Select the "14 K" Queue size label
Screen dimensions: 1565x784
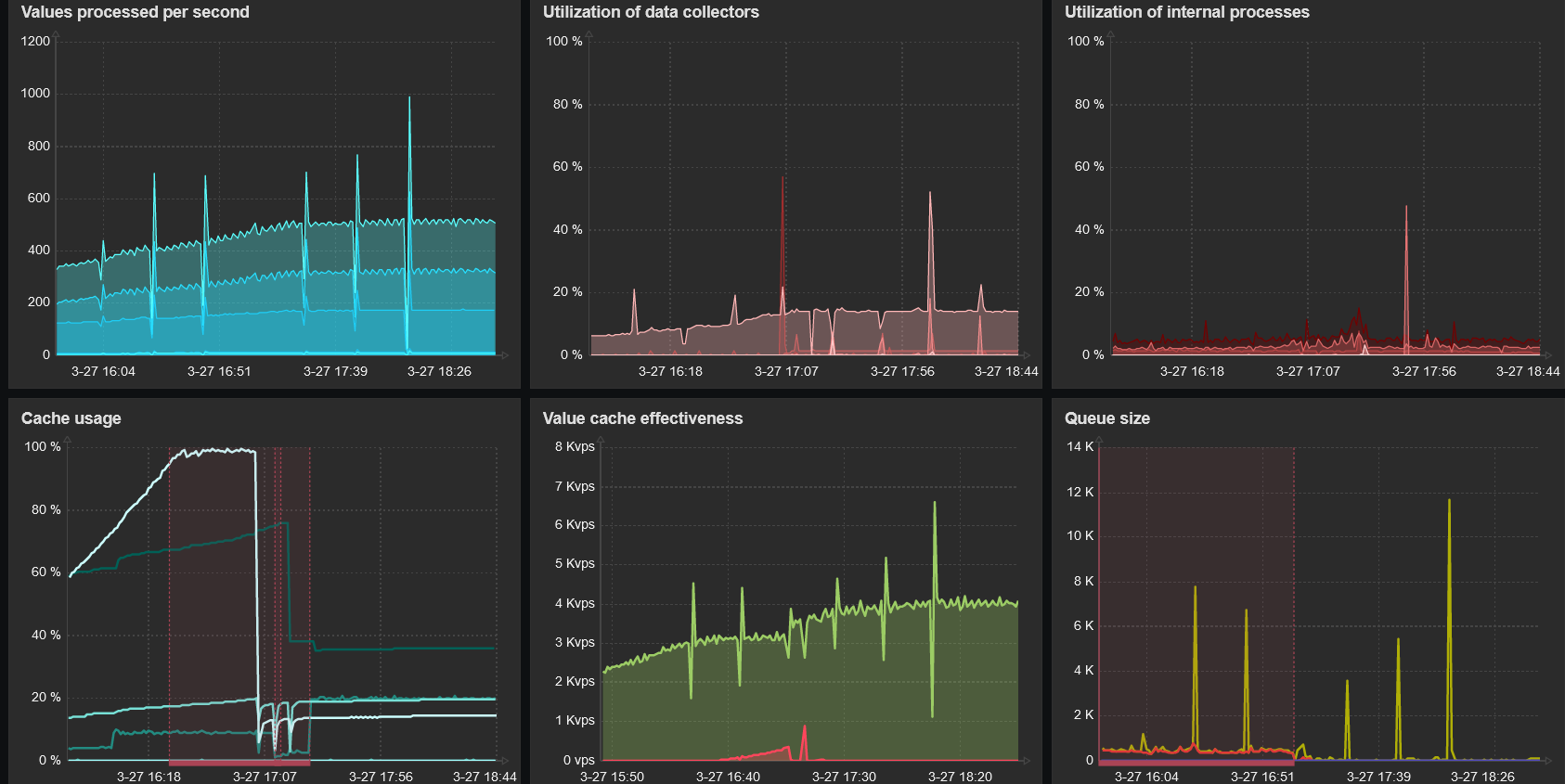point(1080,446)
